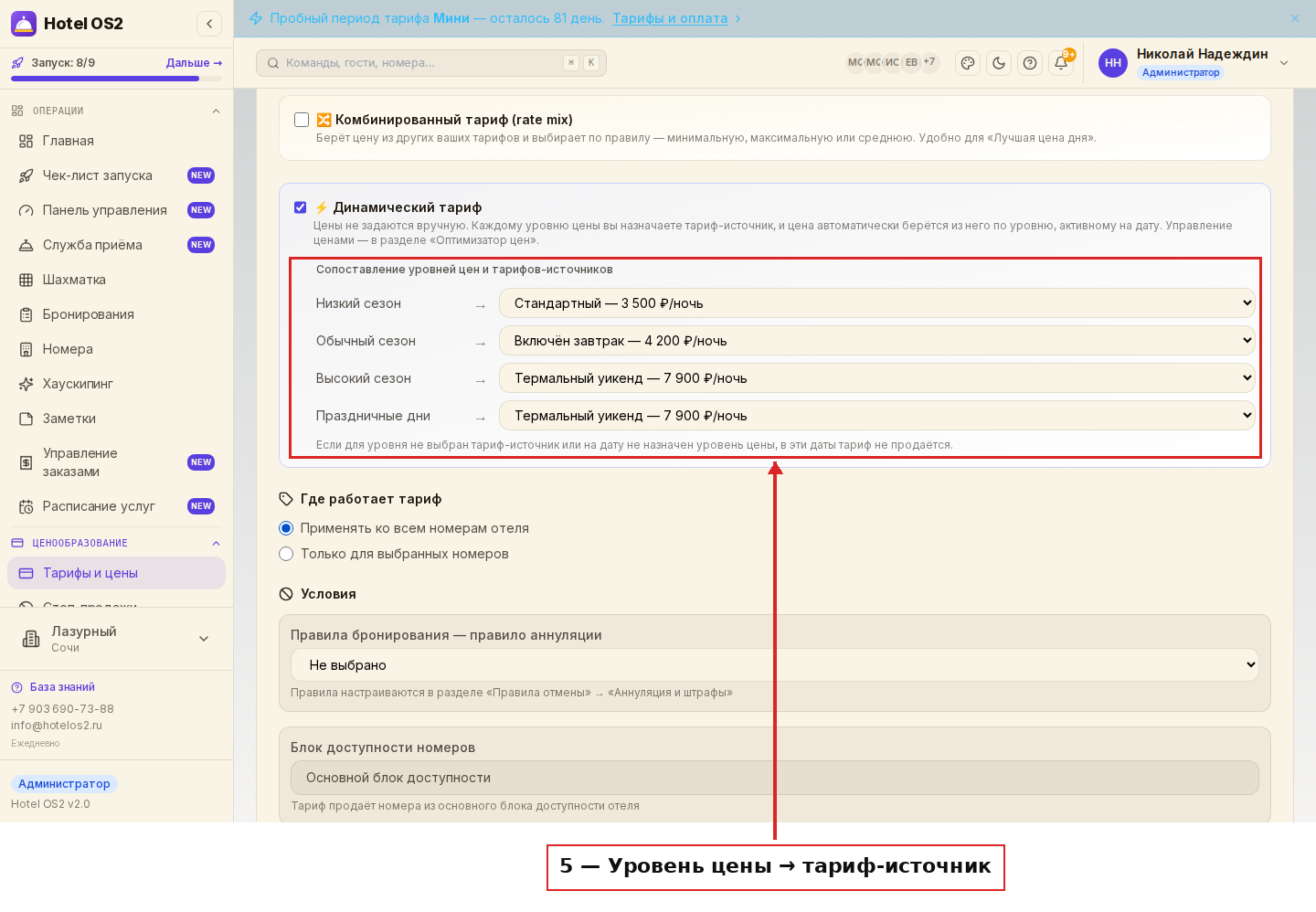Image resolution: width=1316 pixels, height=912 pixels.
Task: Click the Хаускипинг sparkle icon
Action: (x=26, y=384)
